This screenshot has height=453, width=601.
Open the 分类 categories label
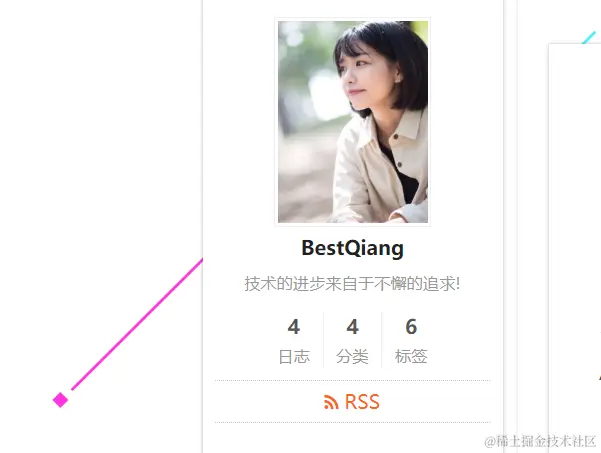(x=352, y=357)
